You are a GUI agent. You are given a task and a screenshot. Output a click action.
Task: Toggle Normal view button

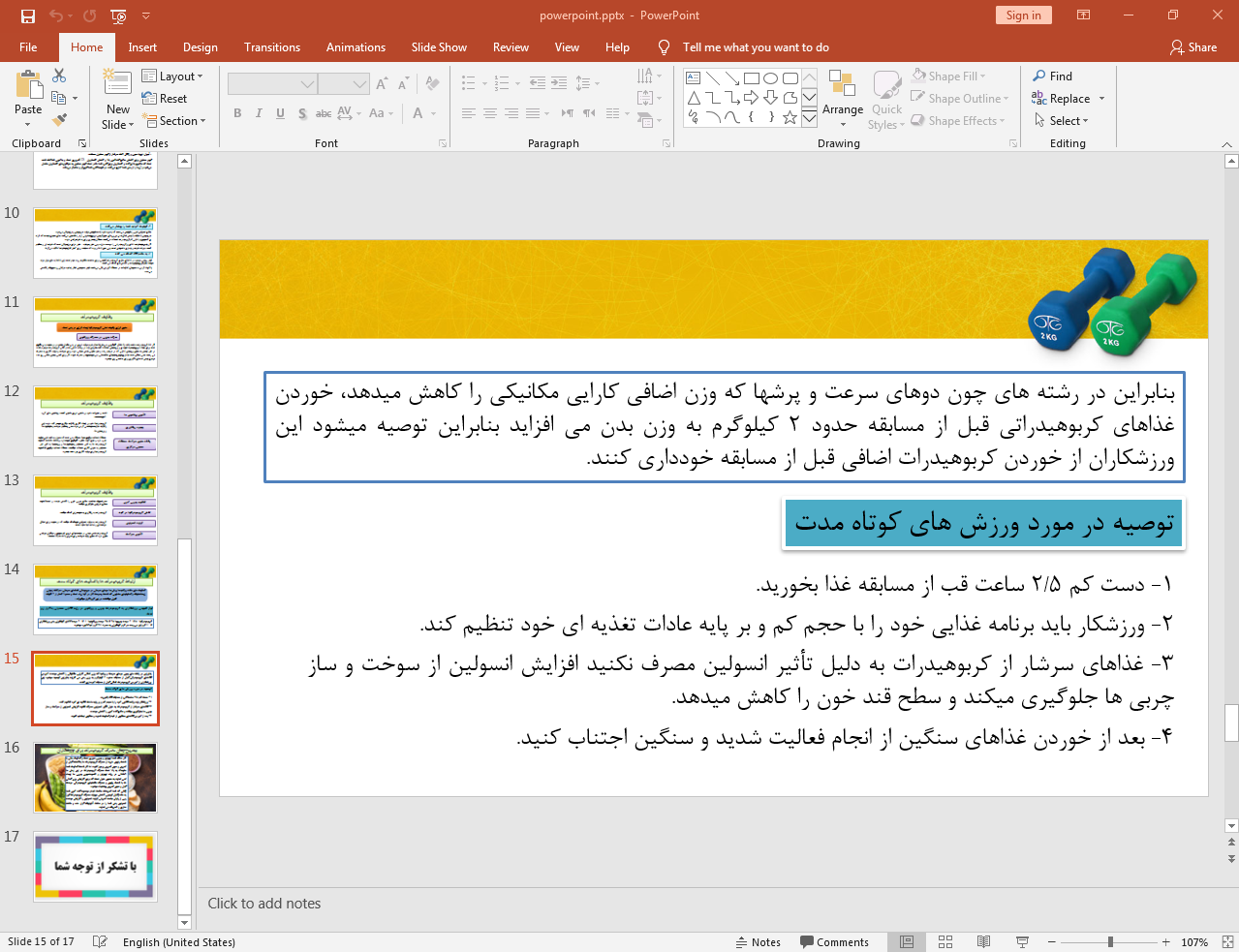(x=907, y=941)
